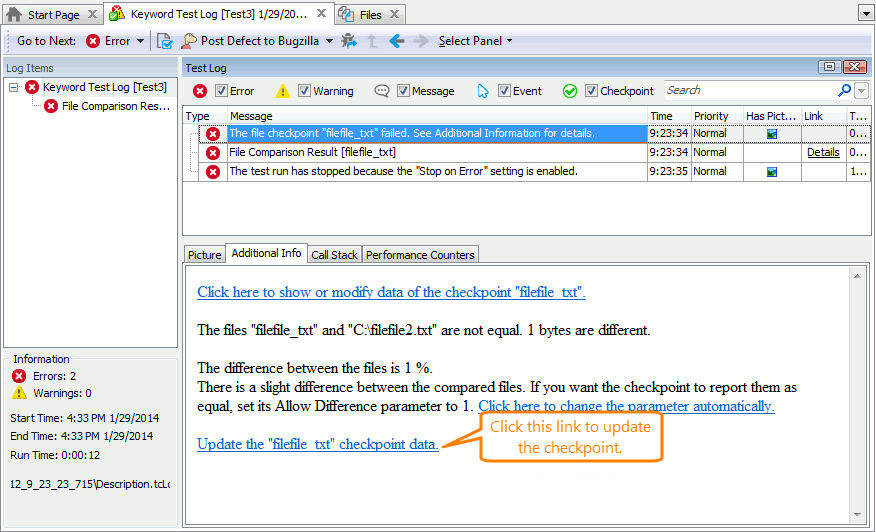Open the search options dropdown

point(861,91)
